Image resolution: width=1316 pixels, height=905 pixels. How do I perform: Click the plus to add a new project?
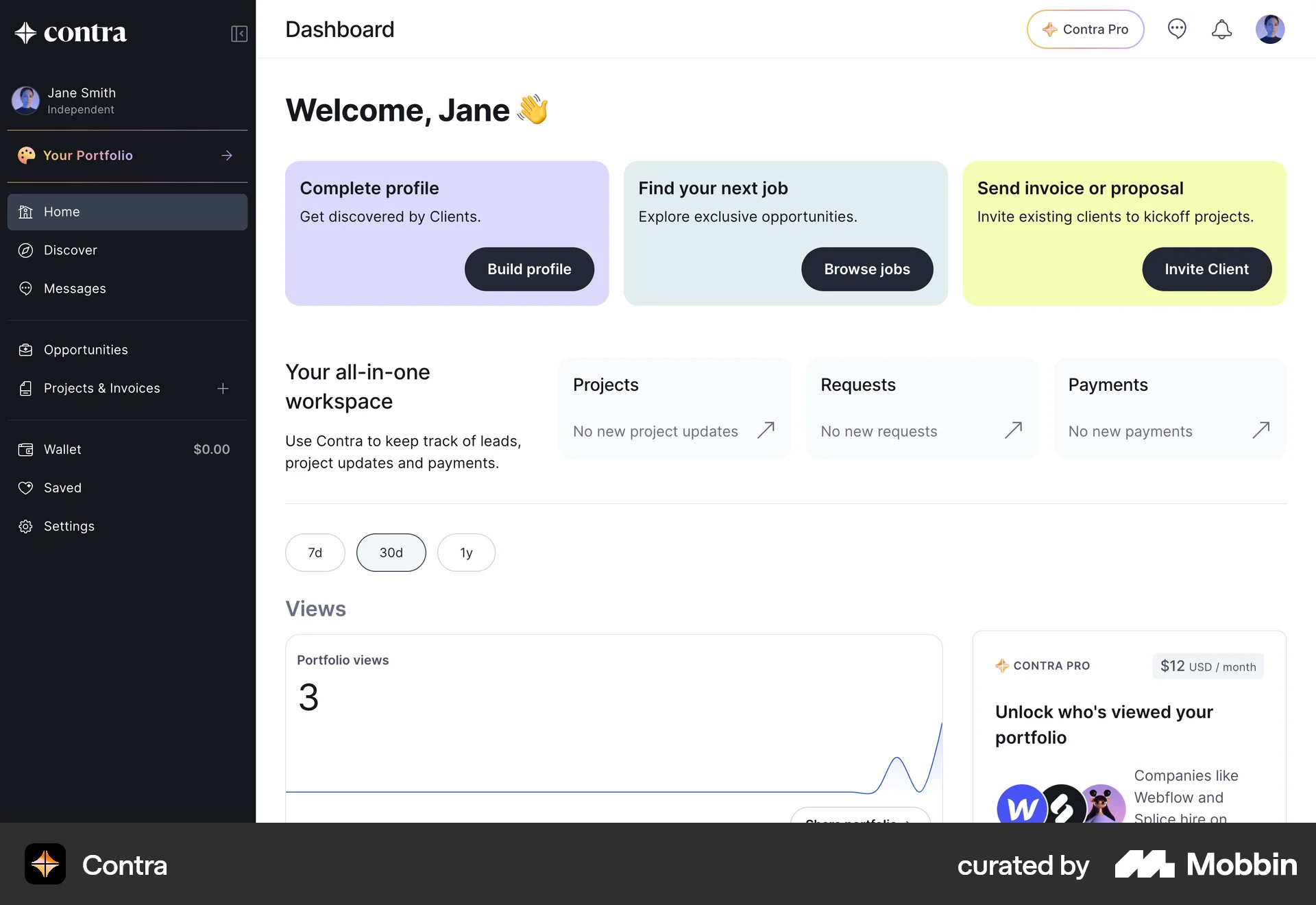tap(223, 388)
